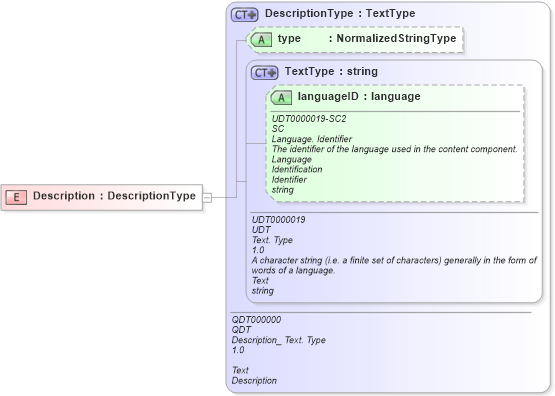Select the DescriptionType : TextType header
The height and width of the screenshot is (396, 555).
point(340,13)
